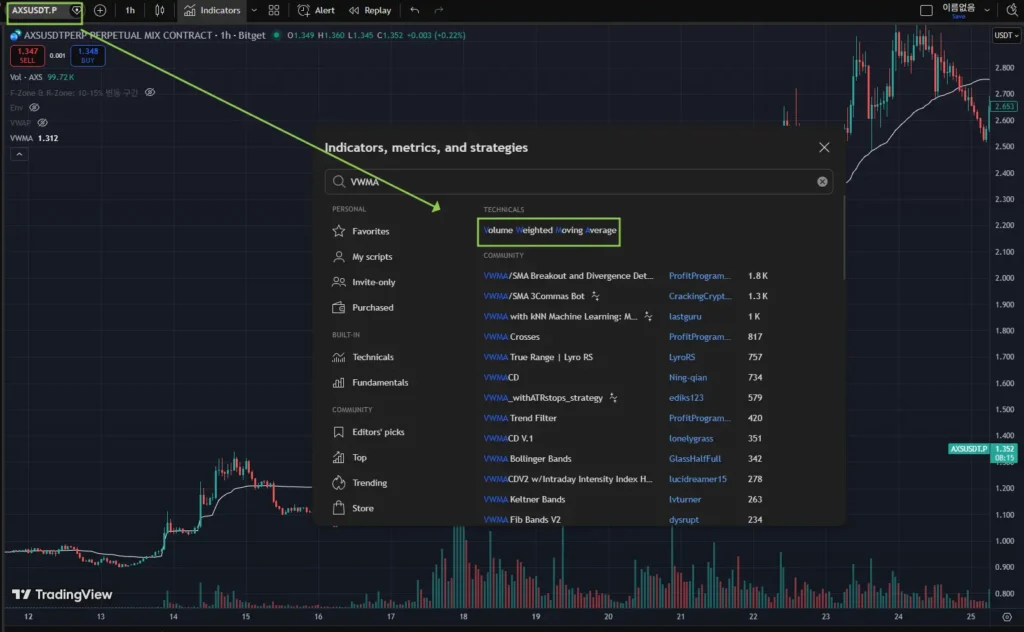
Task: Change the 1h timeframe interval
Action: [x=130, y=10]
